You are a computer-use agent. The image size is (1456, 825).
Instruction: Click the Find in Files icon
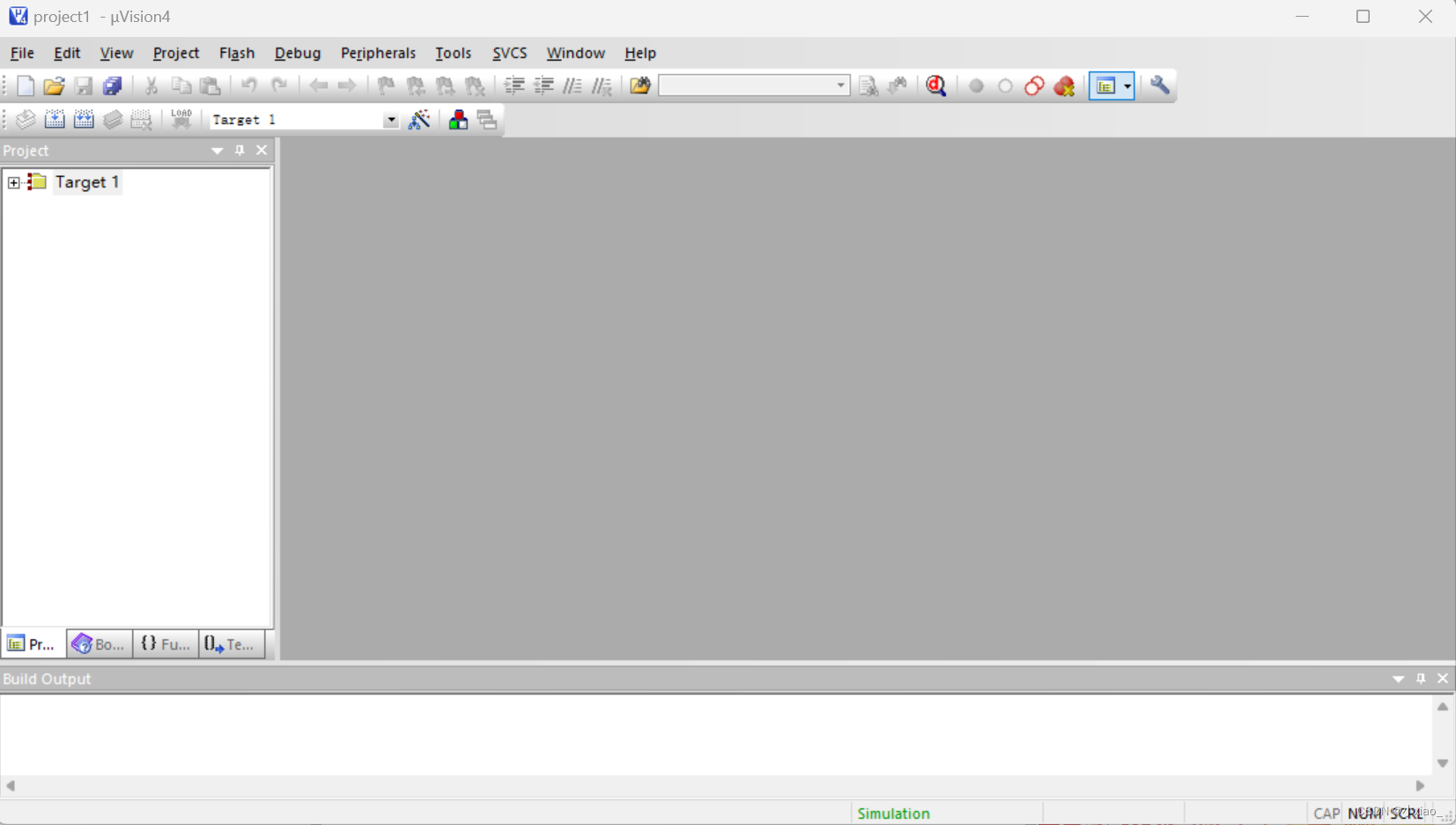640,85
